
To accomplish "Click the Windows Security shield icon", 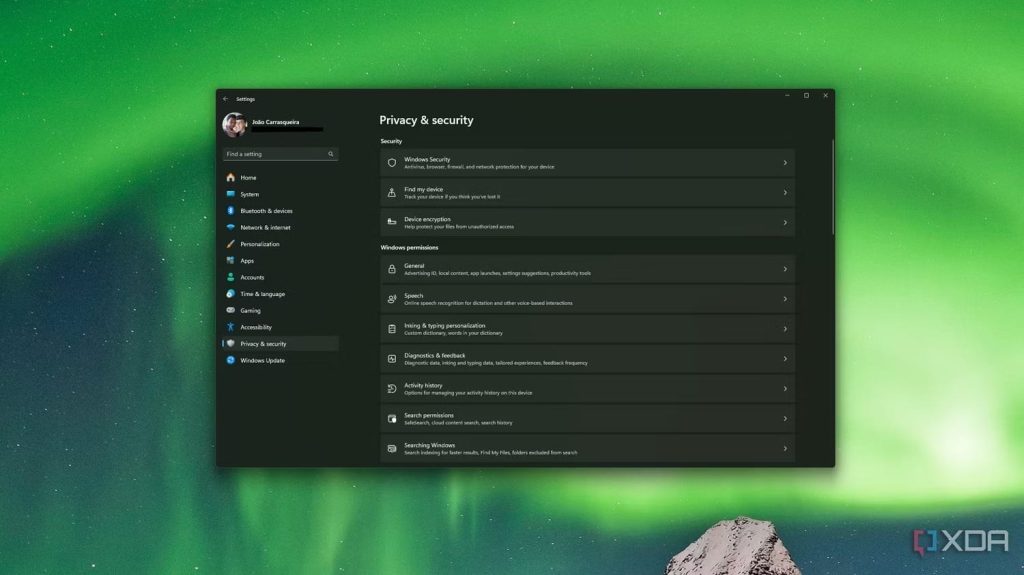I will tap(392, 163).
